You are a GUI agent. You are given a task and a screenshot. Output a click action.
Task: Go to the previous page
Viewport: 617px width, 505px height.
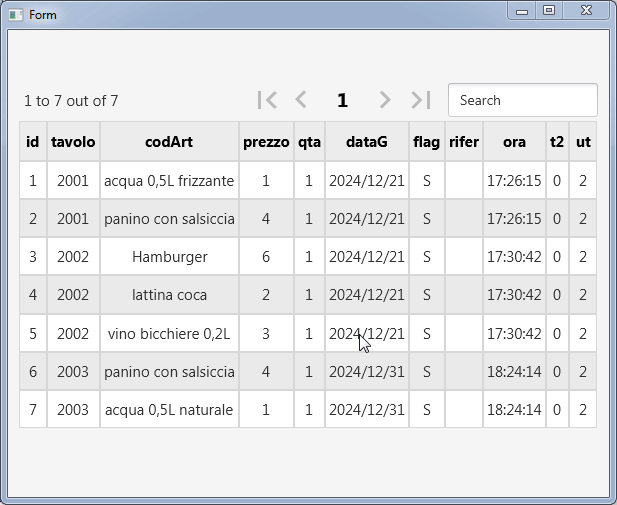click(301, 100)
